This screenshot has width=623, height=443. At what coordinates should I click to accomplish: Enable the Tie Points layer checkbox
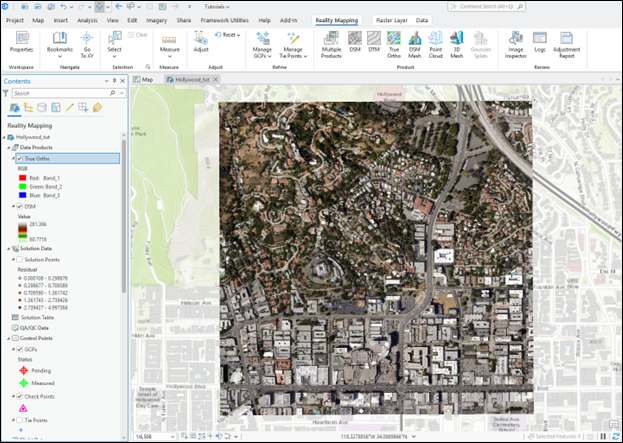[19, 420]
